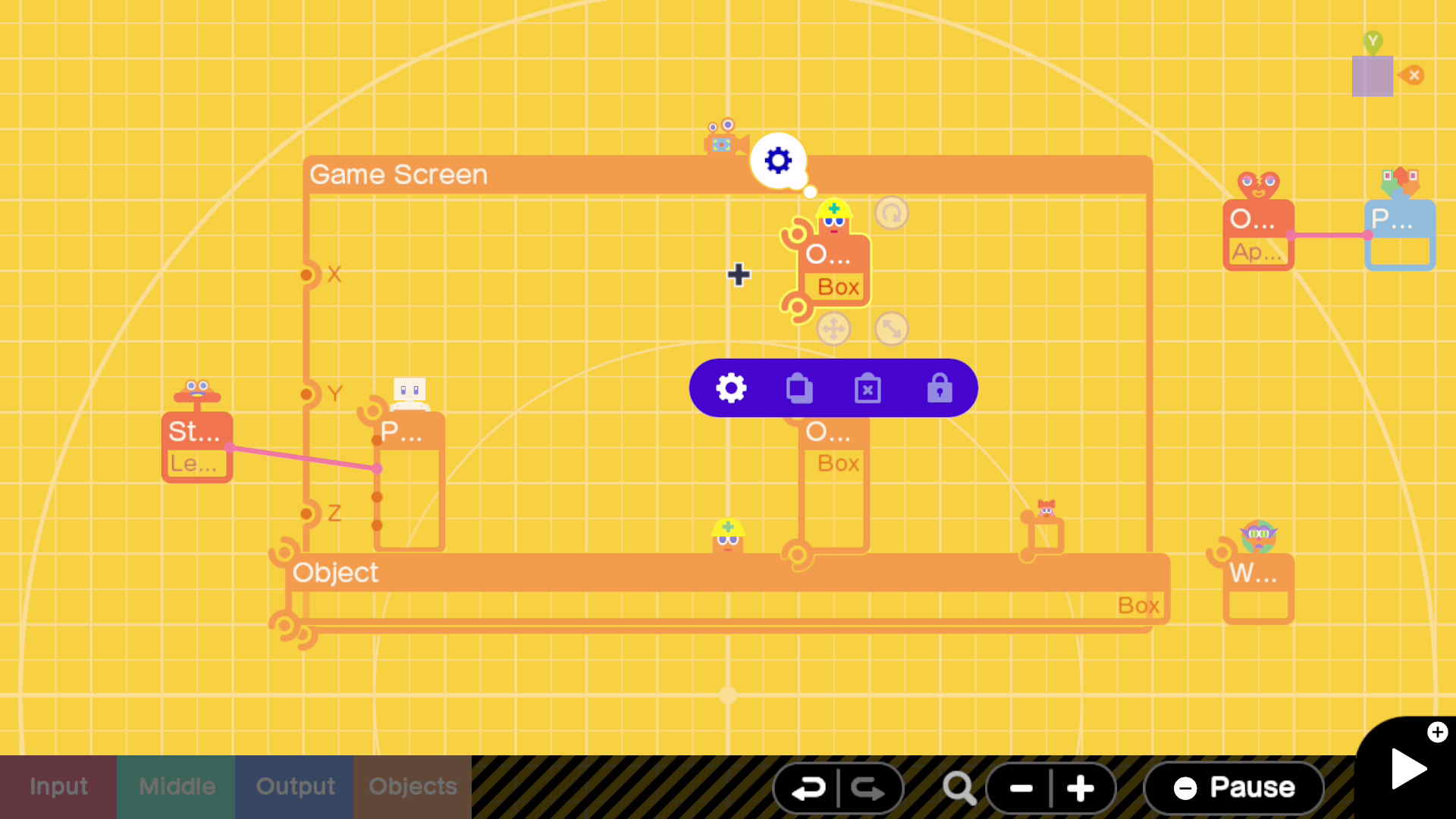This screenshot has width=1456, height=819.
Task: Open the Input nodon tab
Action: (58, 787)
